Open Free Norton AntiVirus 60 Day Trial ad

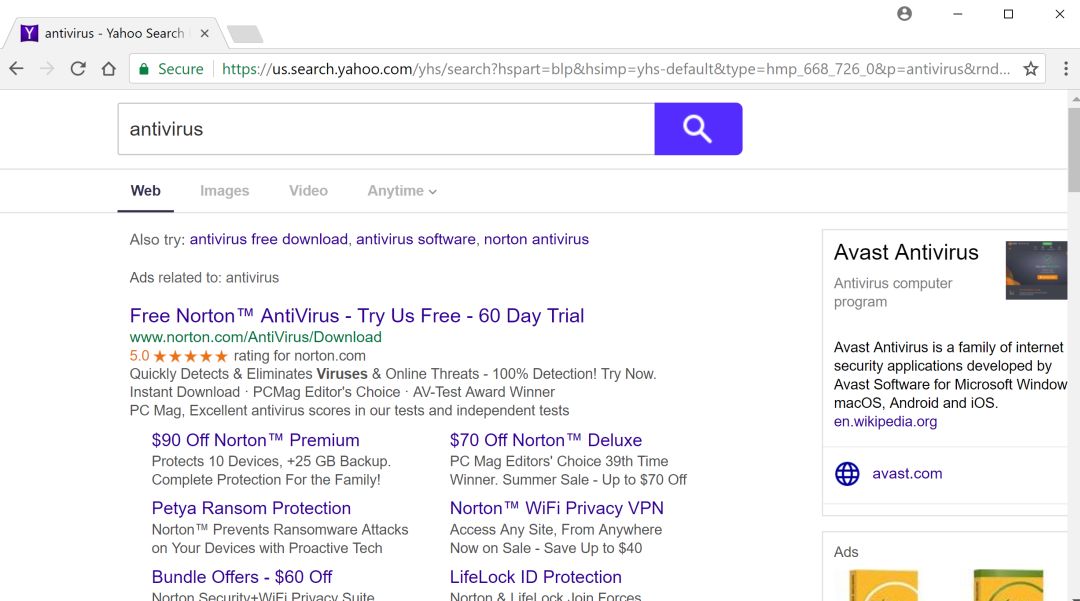pyautogui.click(x=357, y=315)
